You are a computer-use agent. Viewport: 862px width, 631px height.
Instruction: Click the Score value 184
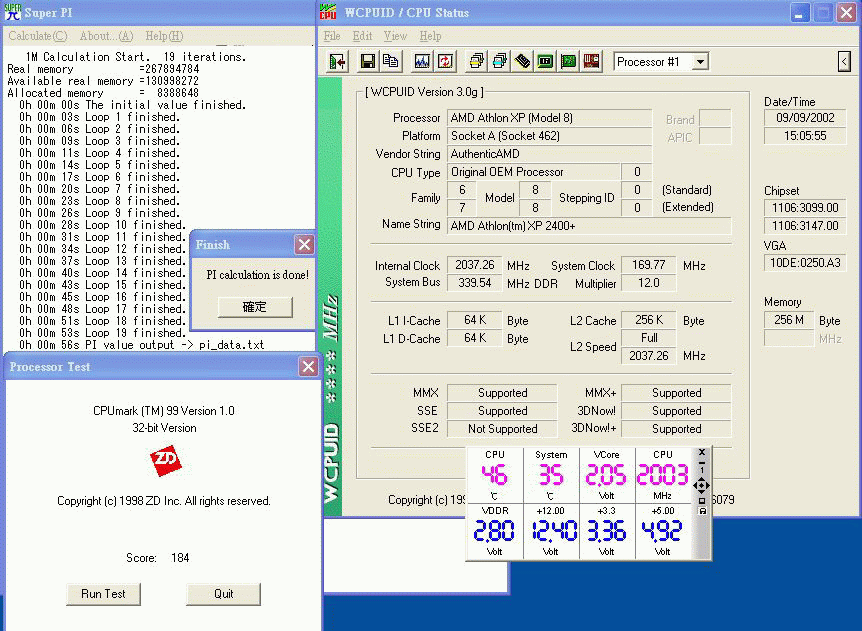(180, 558)
